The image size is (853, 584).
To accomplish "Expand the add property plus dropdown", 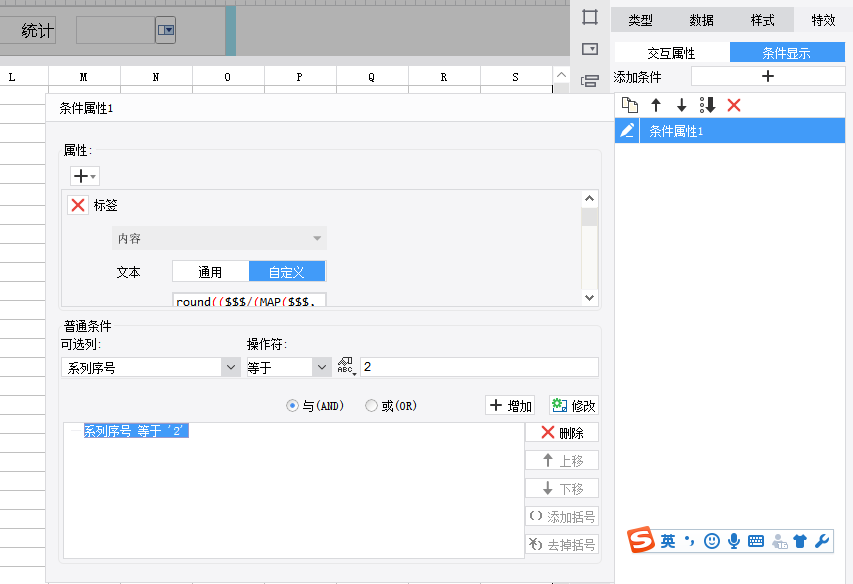I will [x=84, y=176].
